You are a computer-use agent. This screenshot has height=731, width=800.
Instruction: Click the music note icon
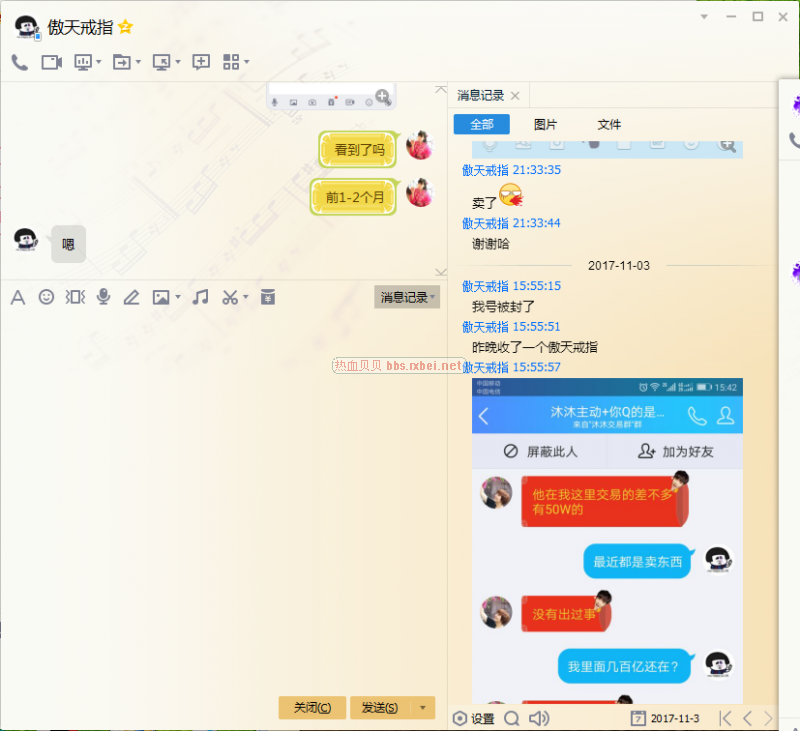click(201, 297)
